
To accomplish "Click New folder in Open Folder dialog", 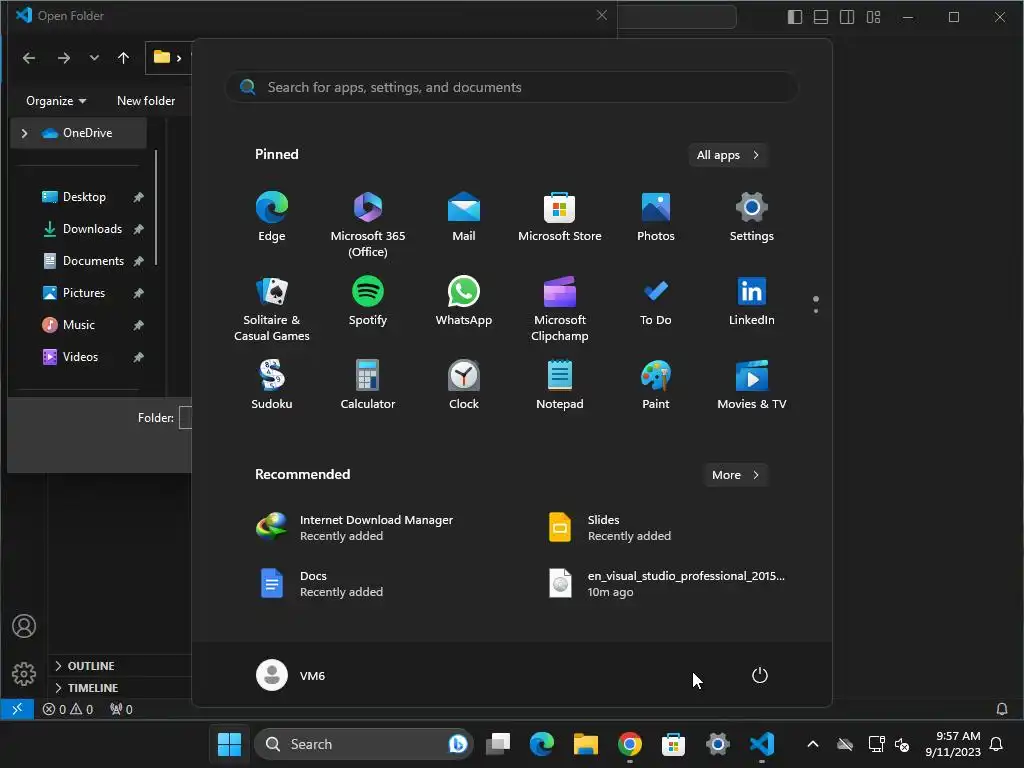I will [x=146, y=101].
